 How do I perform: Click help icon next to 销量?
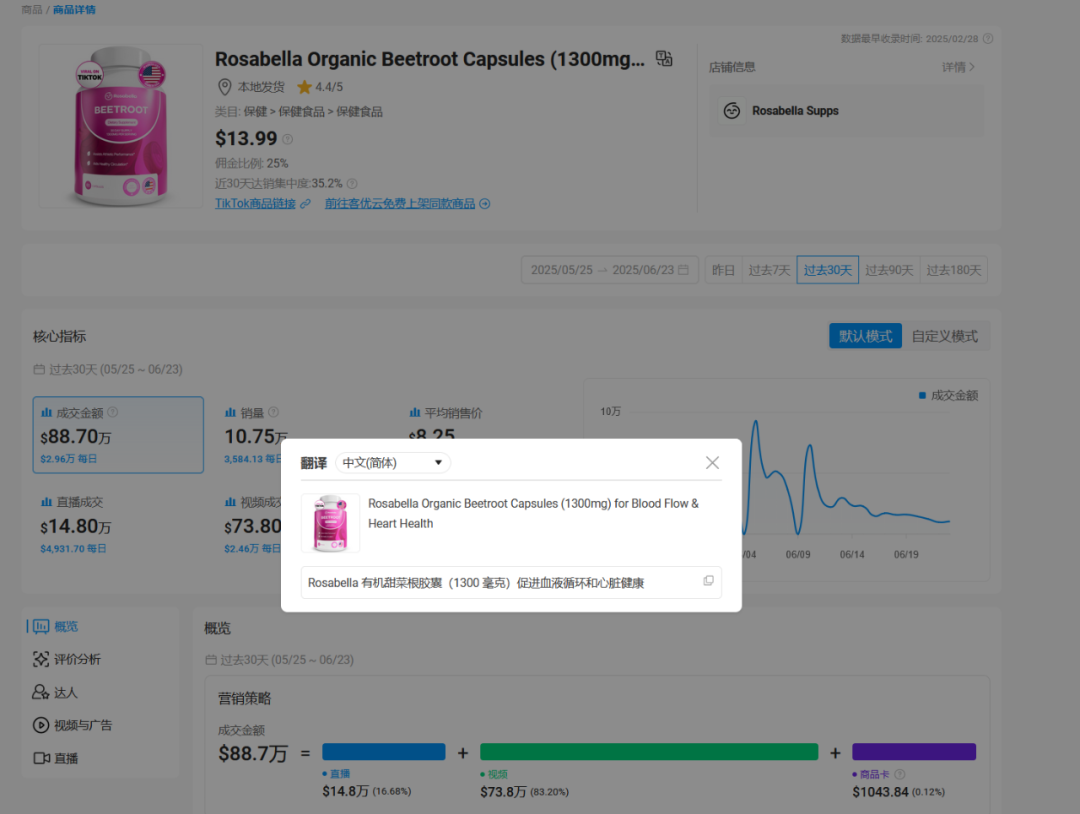(x=273, y=413)
